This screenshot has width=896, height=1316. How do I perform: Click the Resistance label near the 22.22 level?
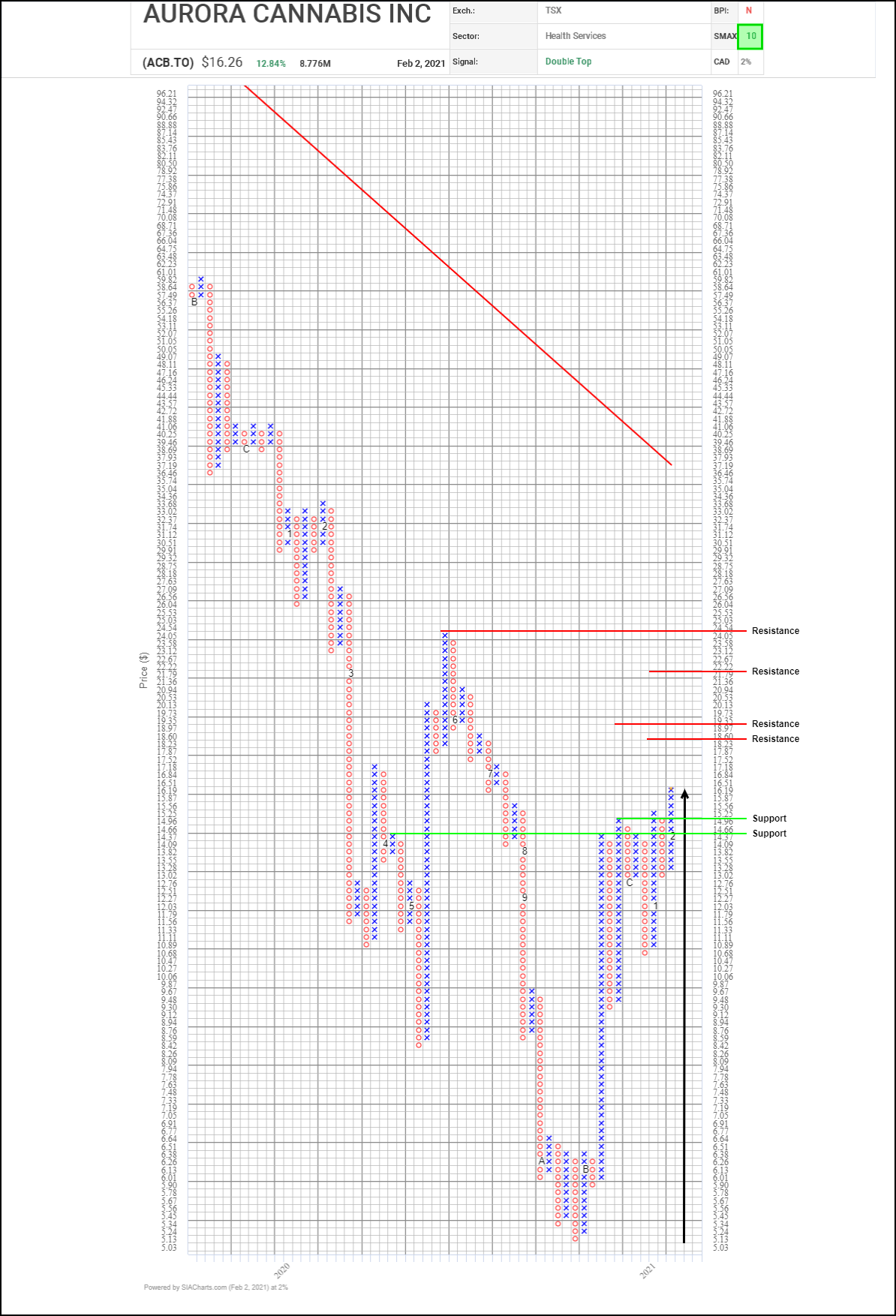pyautogui.click(x=775, y=672)
